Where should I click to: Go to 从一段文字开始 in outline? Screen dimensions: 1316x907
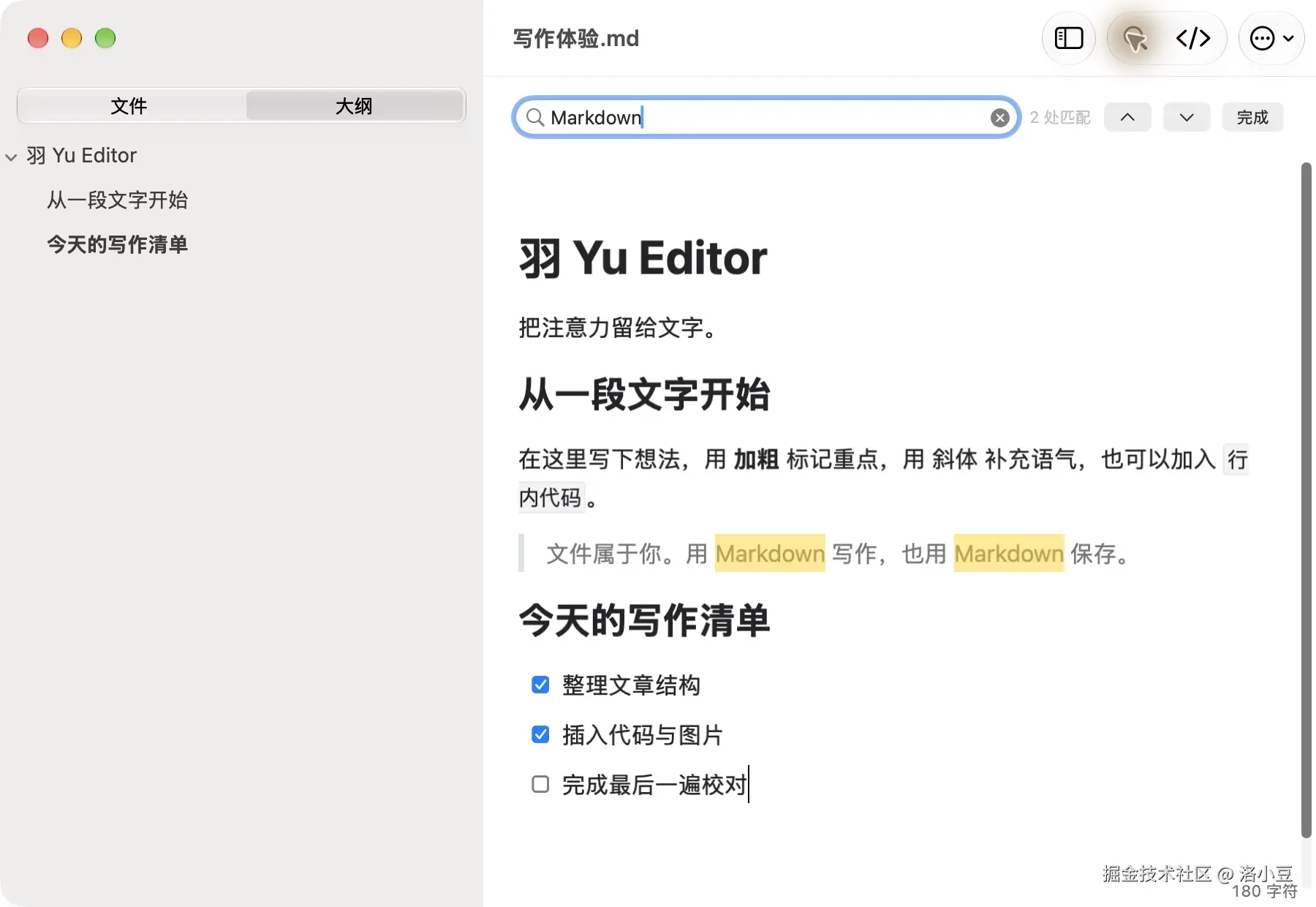click(x=117, y=200)
